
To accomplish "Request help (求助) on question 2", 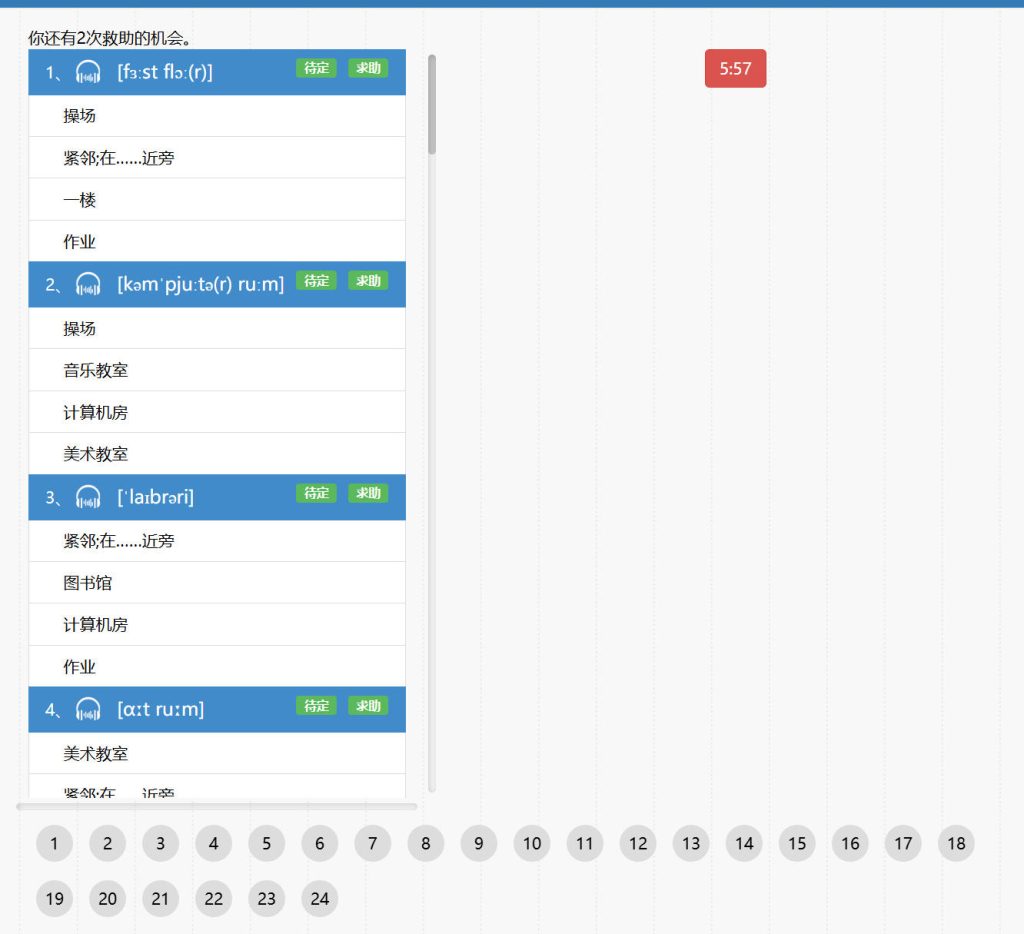I will tap(368, 281).
